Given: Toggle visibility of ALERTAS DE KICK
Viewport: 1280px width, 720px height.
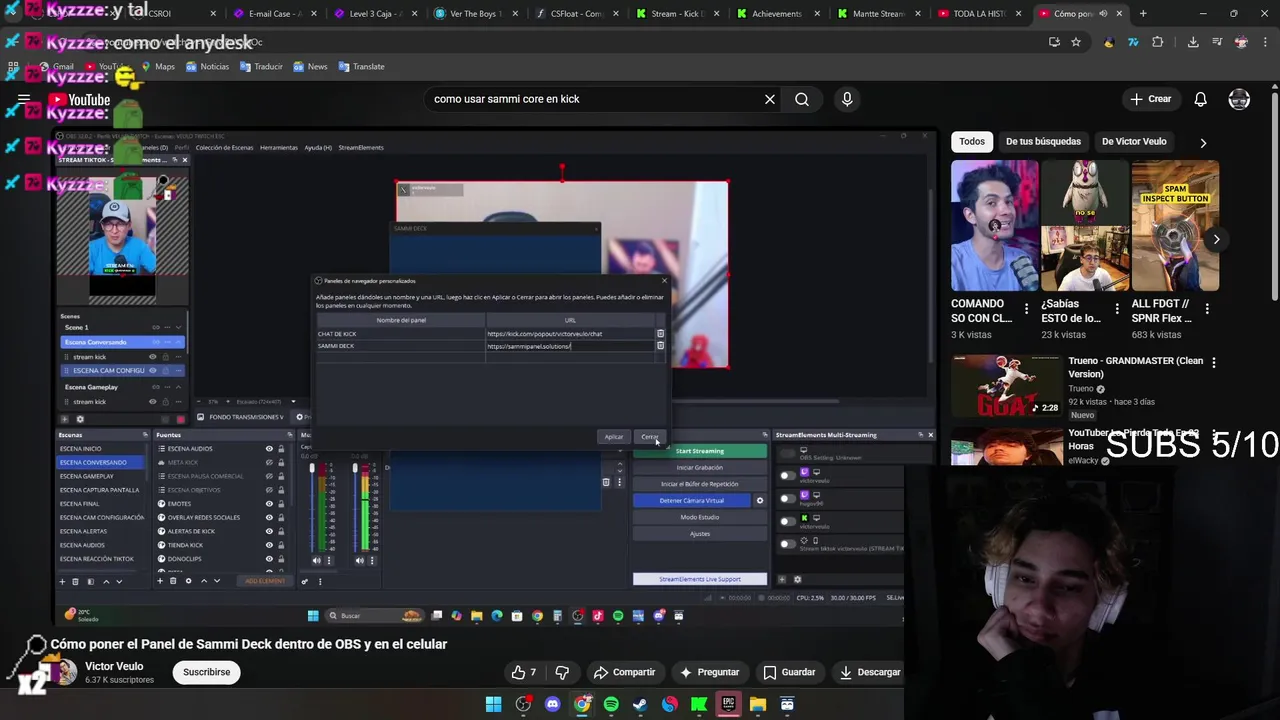Looking at the screenshot, I should 269,531.
